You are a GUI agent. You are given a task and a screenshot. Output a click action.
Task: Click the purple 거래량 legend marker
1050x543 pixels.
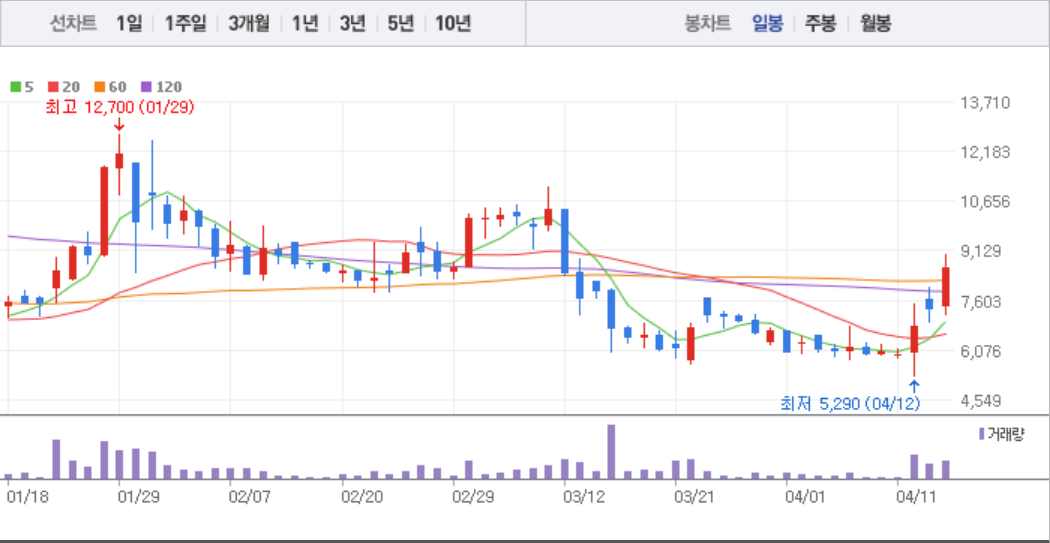click(982, 434)
